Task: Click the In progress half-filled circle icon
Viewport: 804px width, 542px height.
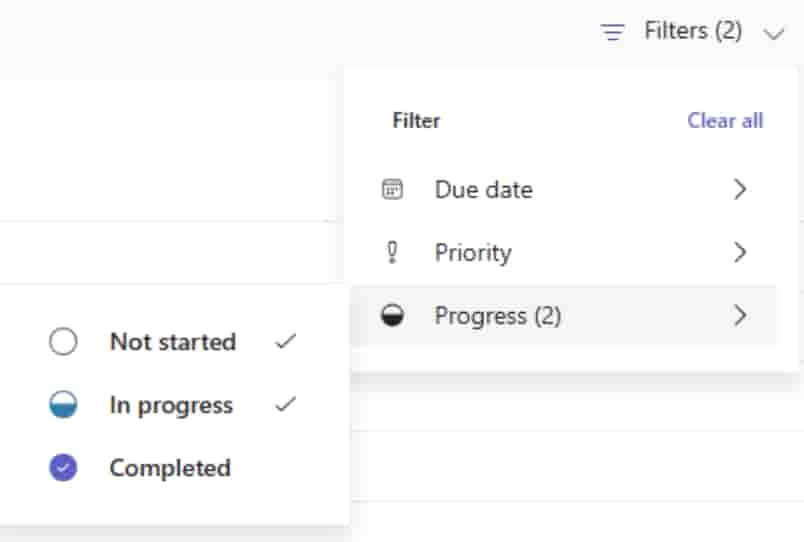Action: [x=63, y=405]
